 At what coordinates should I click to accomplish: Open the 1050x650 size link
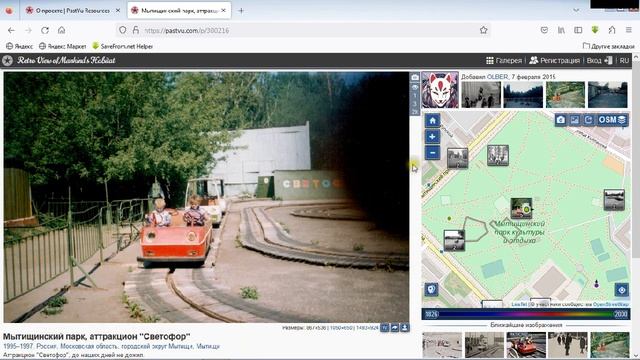click(342, 328)
